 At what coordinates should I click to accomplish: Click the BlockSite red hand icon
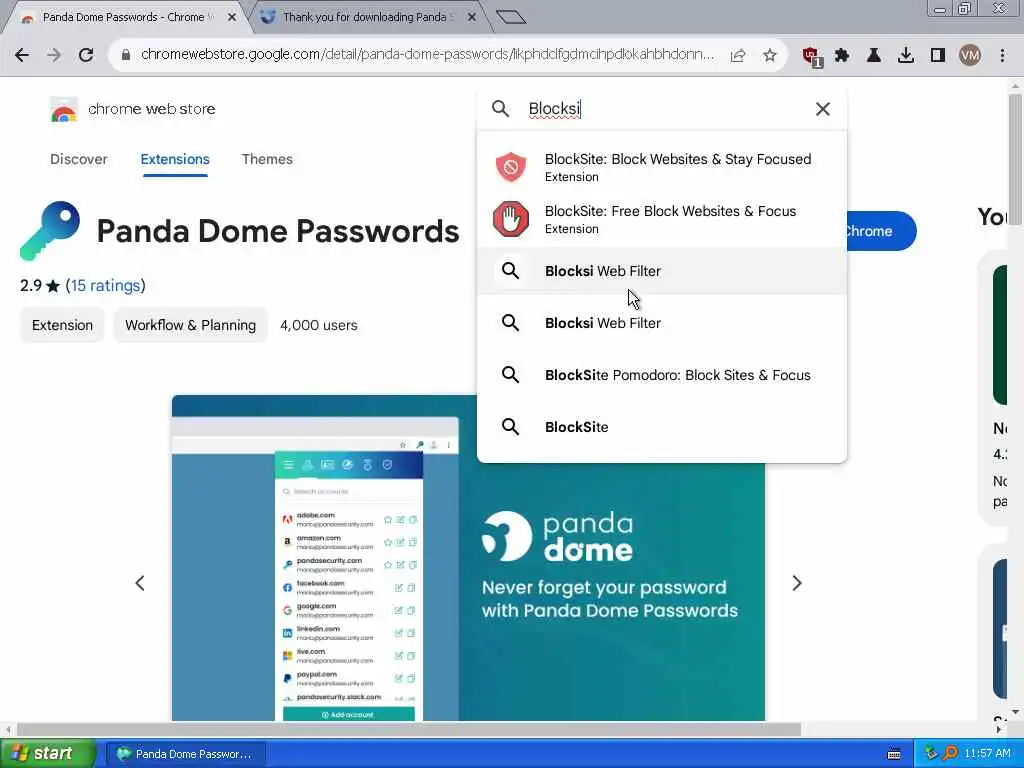511,219
